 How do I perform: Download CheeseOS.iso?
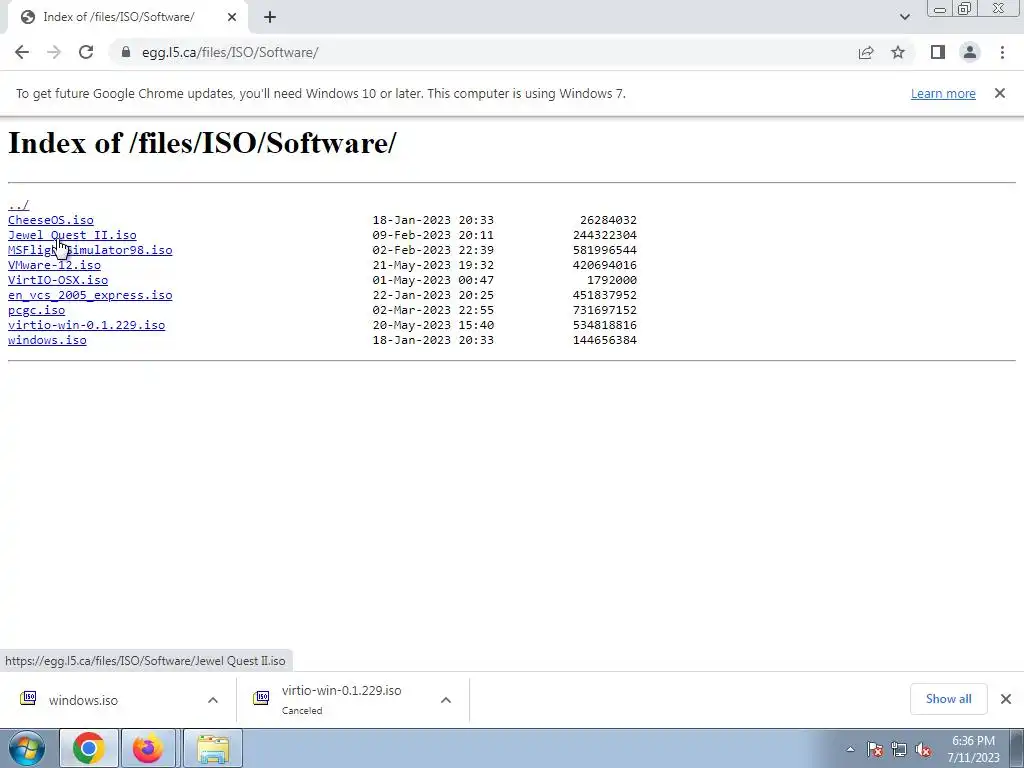coord(50,220)
